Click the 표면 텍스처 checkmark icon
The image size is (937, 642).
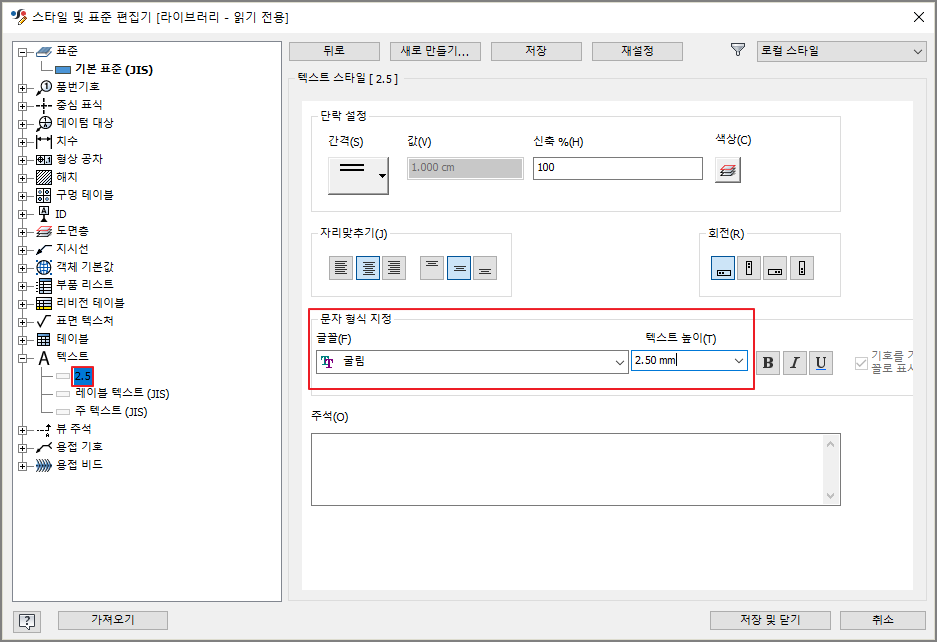coord(44,321)
